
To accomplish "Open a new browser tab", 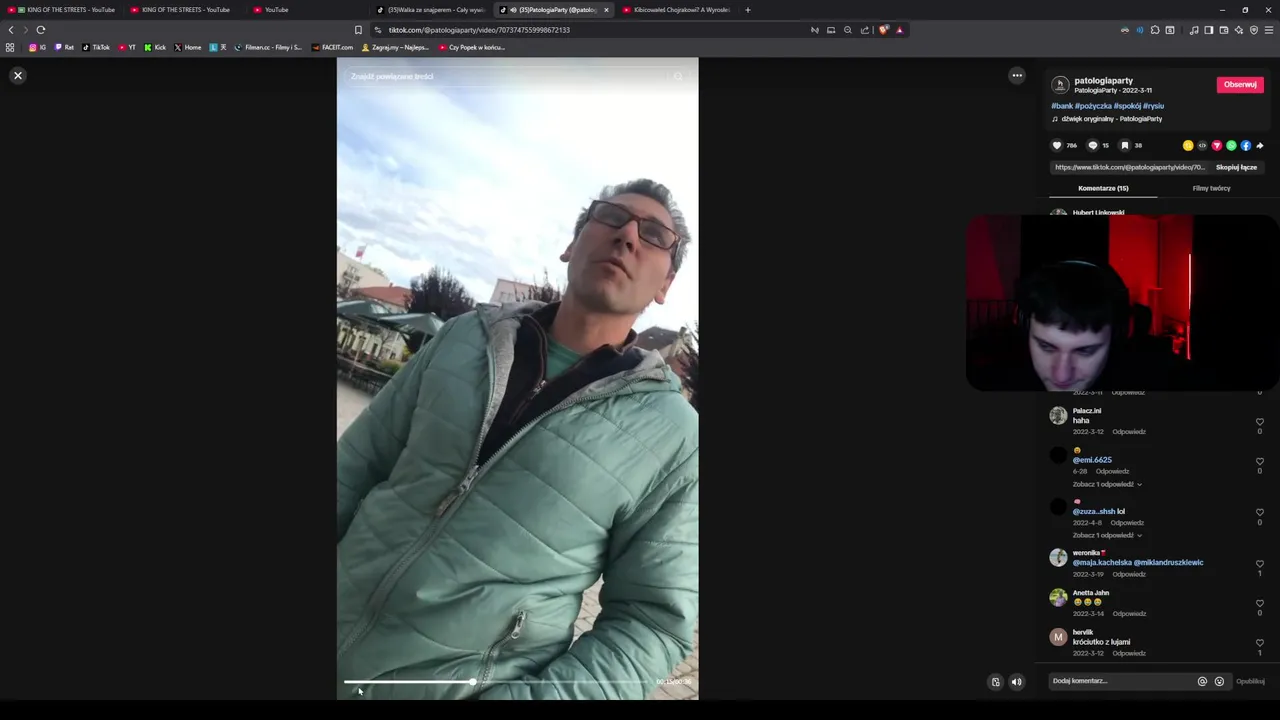I will (x=747, y=10).
